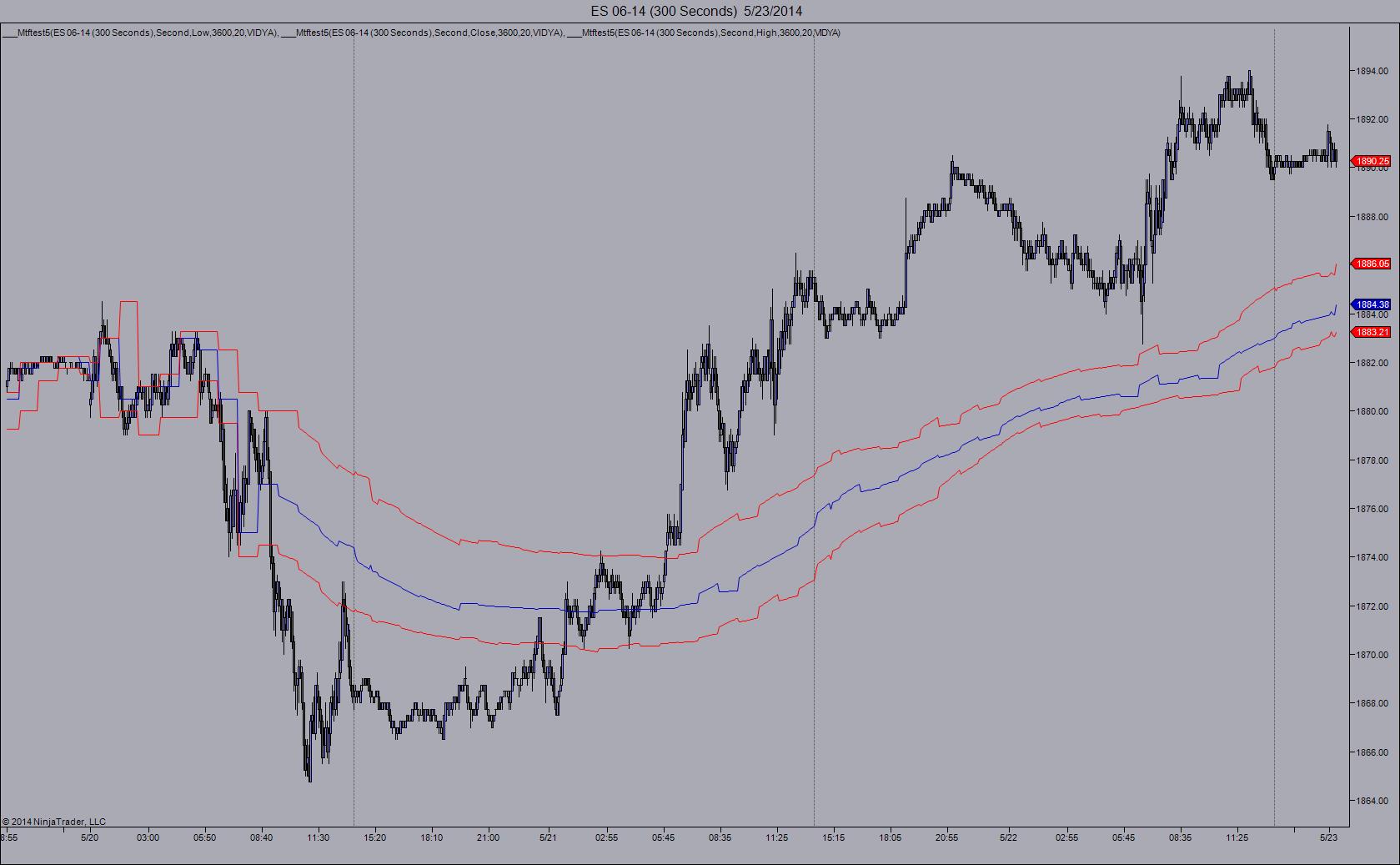Click the 18:05 time axis label
The width and height of the screenshot is (1400, 865).
click(x=890, y=837)
